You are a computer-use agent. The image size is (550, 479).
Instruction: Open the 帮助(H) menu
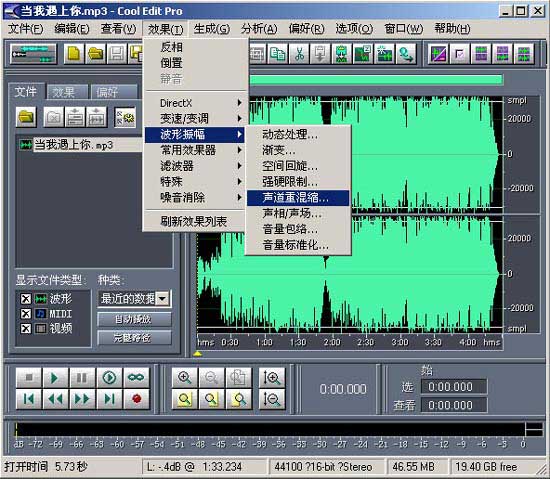click(452, 29)
